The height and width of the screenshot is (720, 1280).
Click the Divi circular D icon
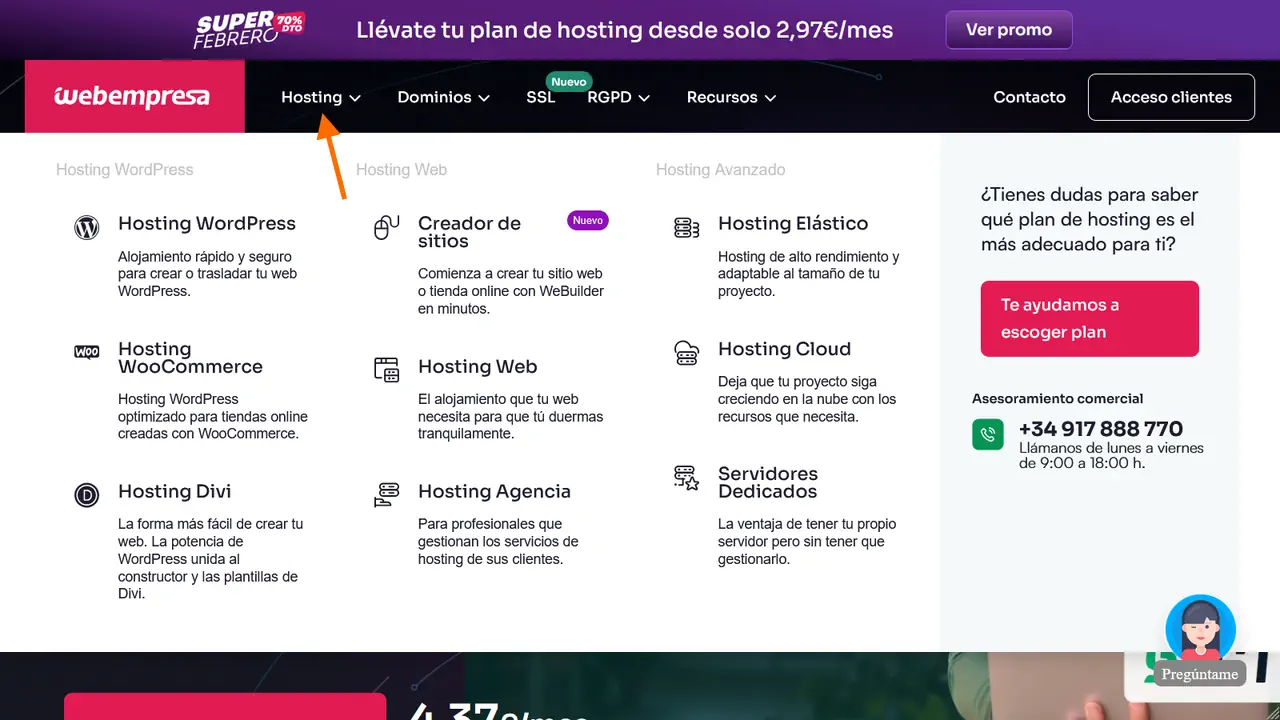(x=87, y=495)
